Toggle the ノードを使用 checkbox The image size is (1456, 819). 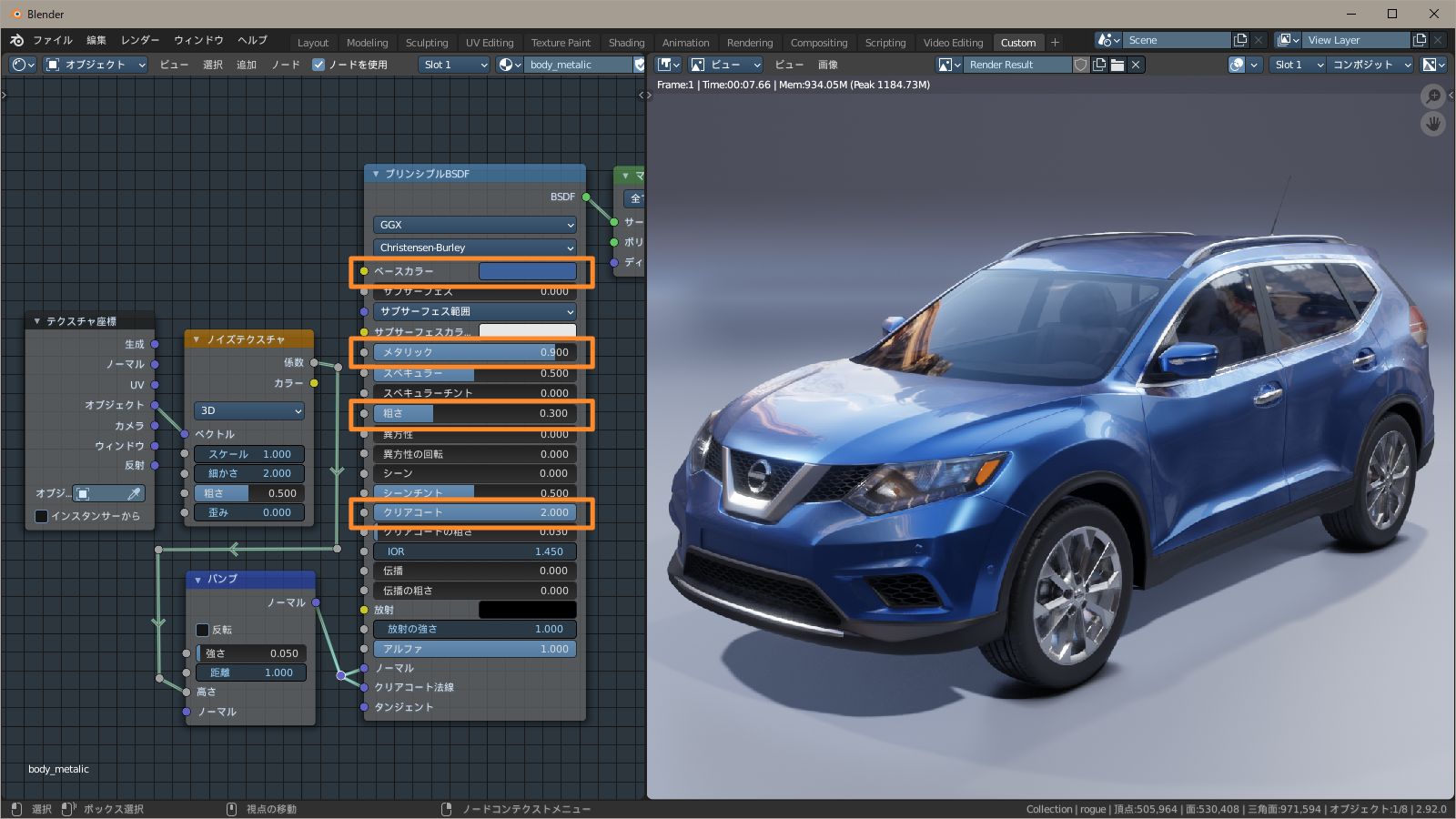point(318,65)
